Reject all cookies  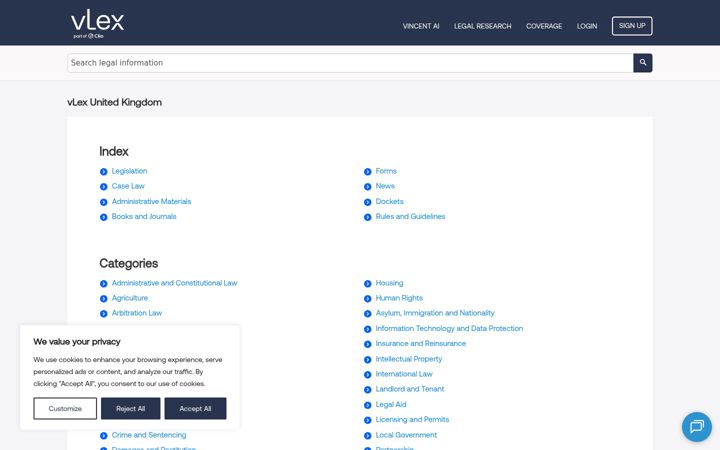pos(130,408)
